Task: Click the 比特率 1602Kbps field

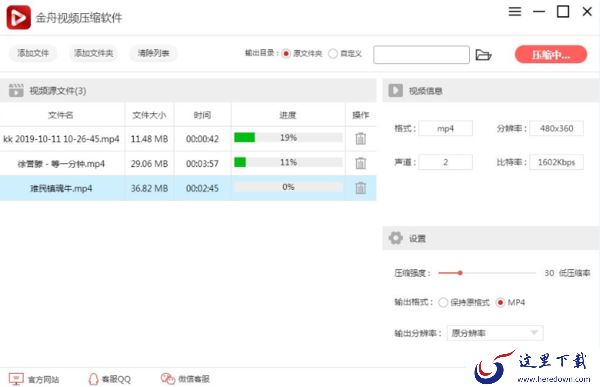Action: [x=556, y=162]
